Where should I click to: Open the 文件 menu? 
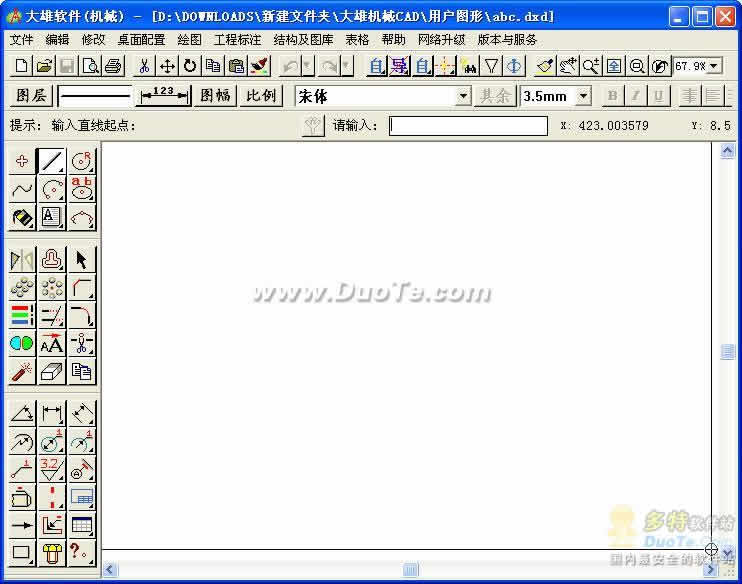coord(21,40)
